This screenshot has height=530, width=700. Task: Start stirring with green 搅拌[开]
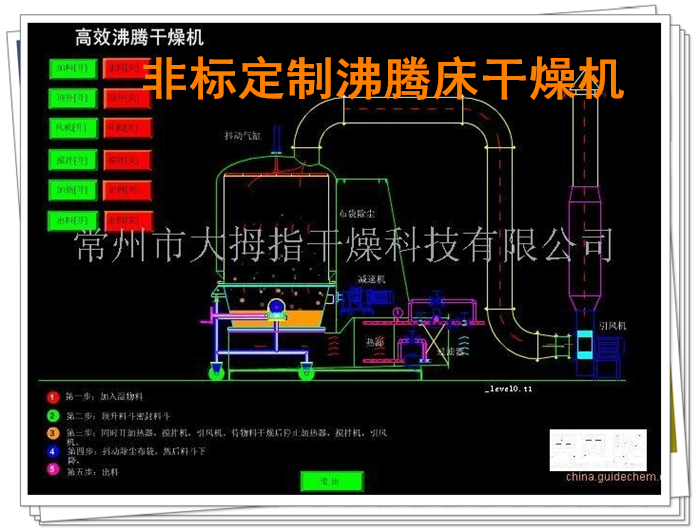point(73,160)
